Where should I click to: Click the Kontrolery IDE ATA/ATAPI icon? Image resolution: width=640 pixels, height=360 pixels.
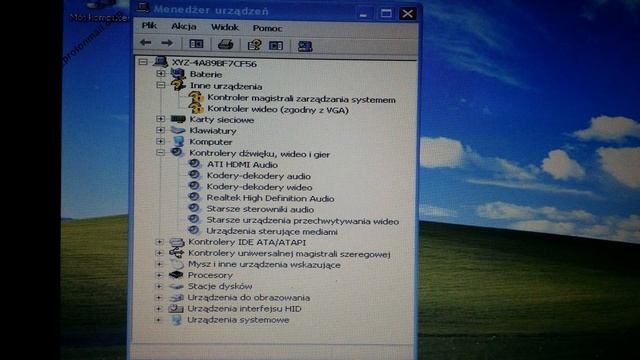[x=176, y=242]
